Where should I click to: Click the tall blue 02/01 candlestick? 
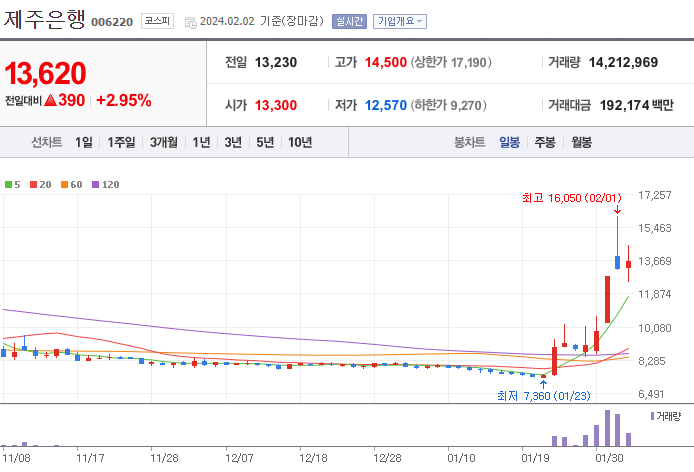click(x=617, y=262)
